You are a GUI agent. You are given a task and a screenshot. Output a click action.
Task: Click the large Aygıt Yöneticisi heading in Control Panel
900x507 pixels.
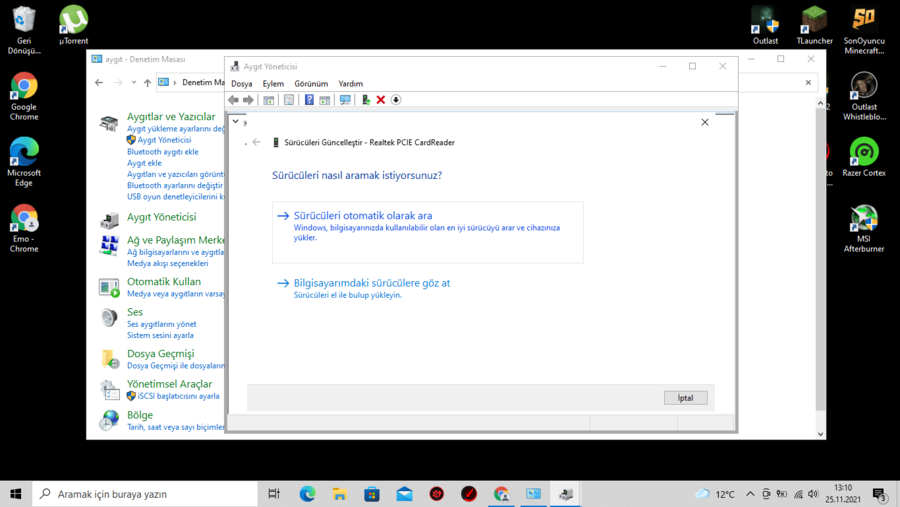161,217
